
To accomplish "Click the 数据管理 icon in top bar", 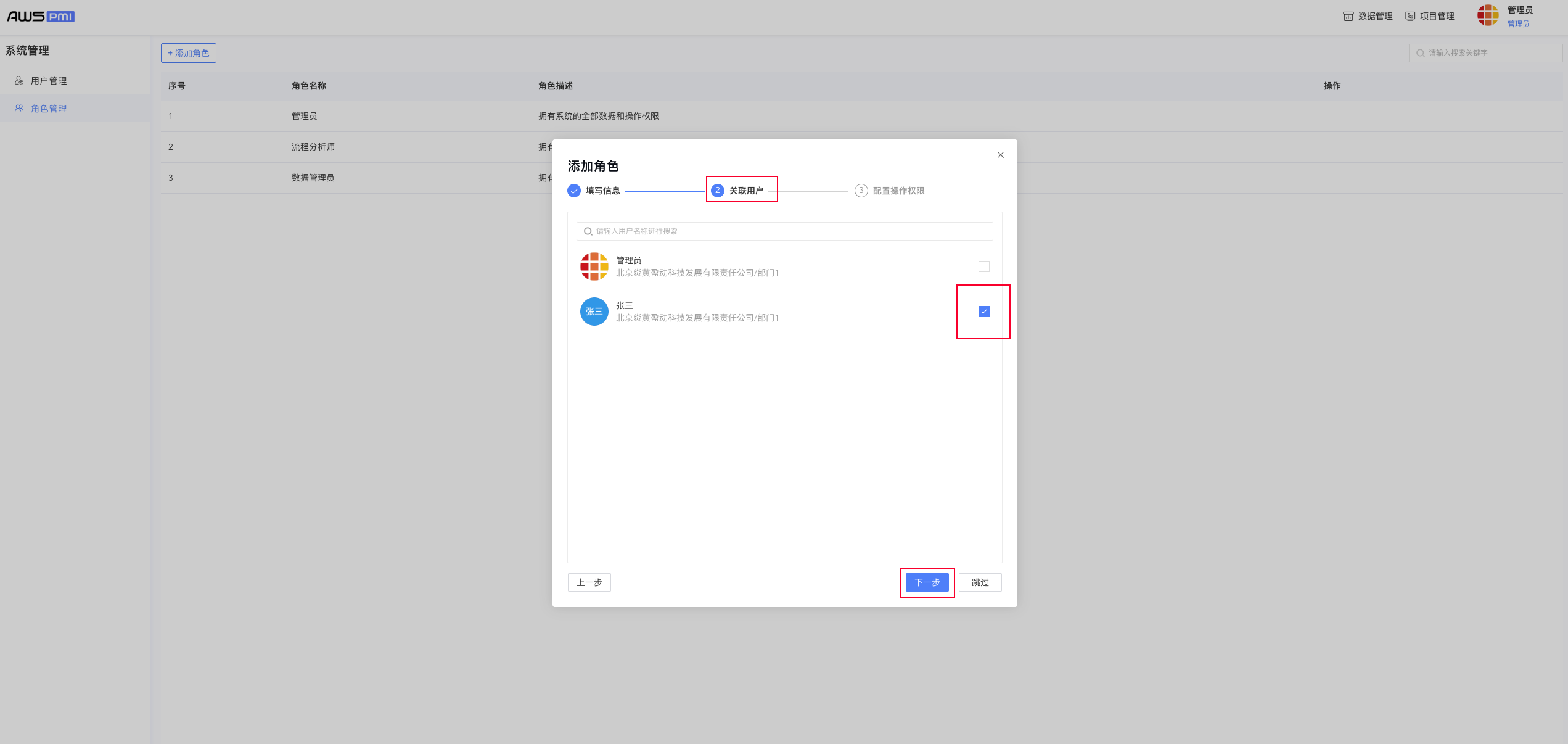I will pyautogui.click(x=1348, y=16).
